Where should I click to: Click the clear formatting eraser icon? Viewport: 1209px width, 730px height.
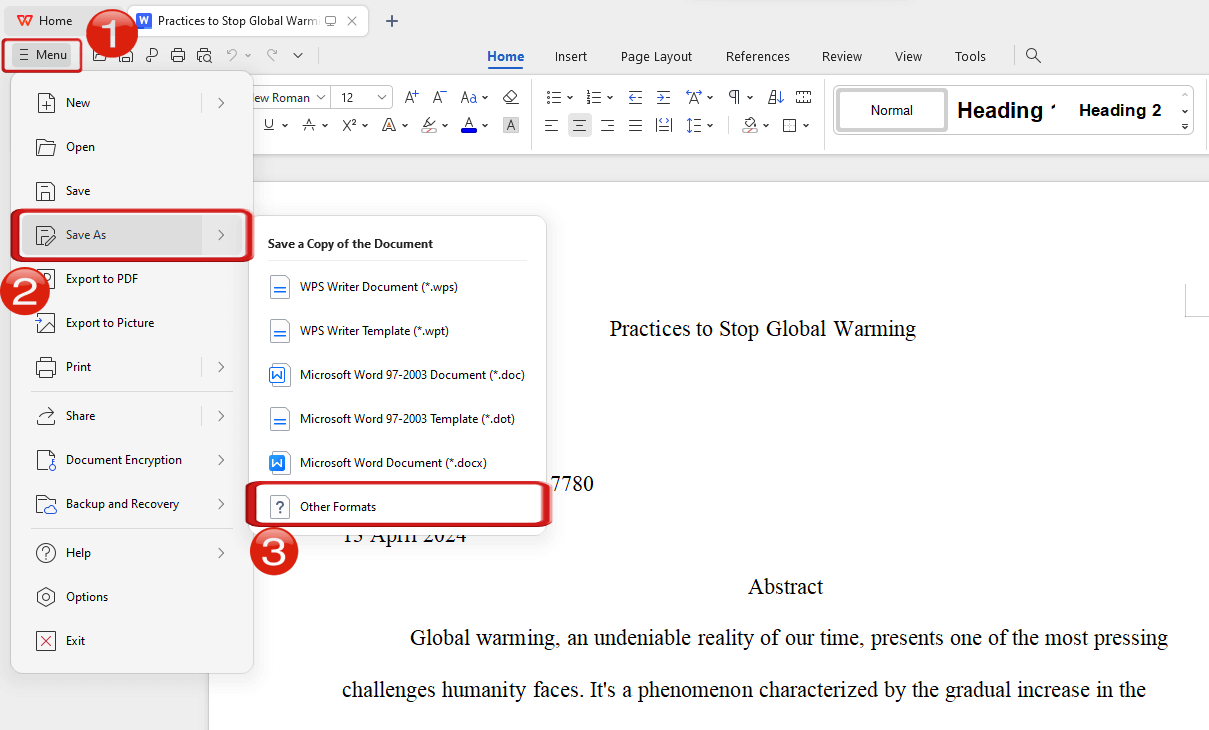point(510,97)
